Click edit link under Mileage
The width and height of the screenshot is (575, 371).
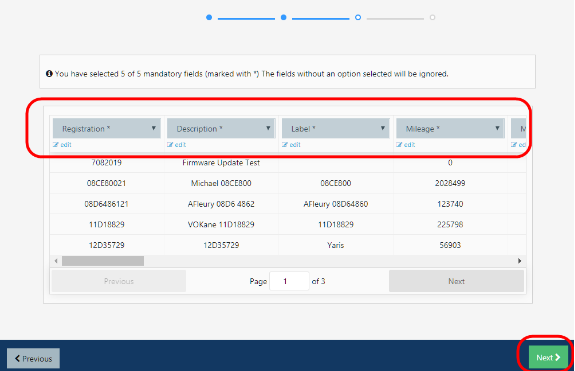[x=406, y=144]
